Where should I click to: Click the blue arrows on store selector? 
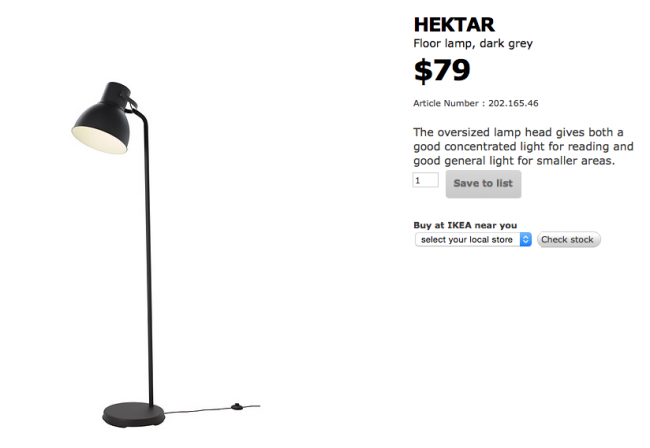pos(526,240)
